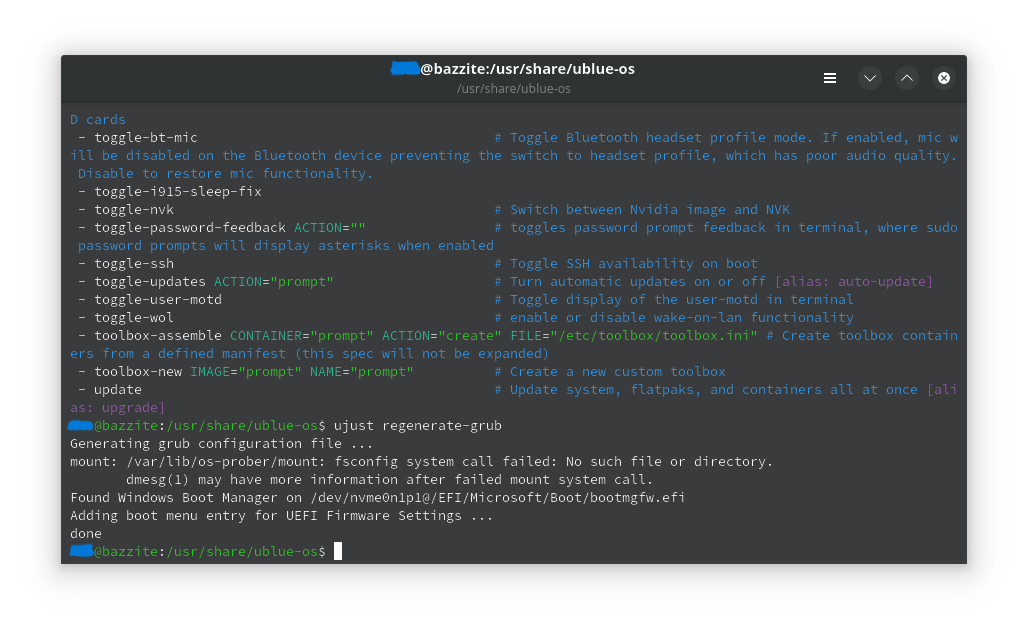1028x631 pixels.
Task: Click the cursor at the final prompt
Action: [338, 551]
